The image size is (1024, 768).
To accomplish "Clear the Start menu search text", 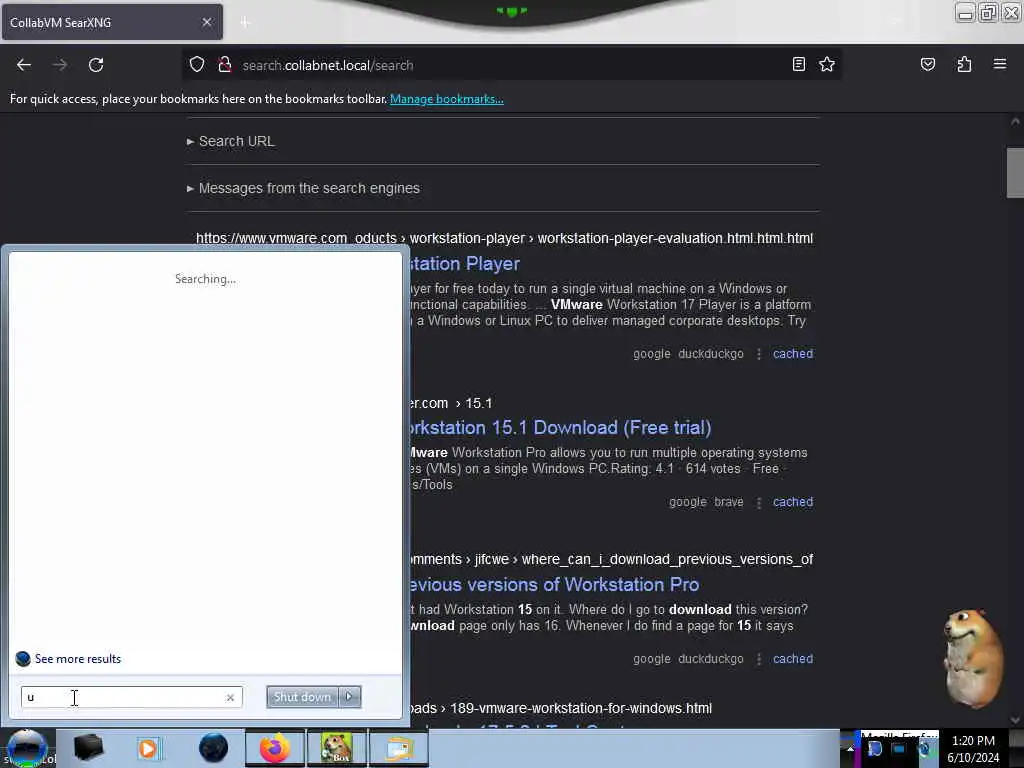I will tap(230, 697).
